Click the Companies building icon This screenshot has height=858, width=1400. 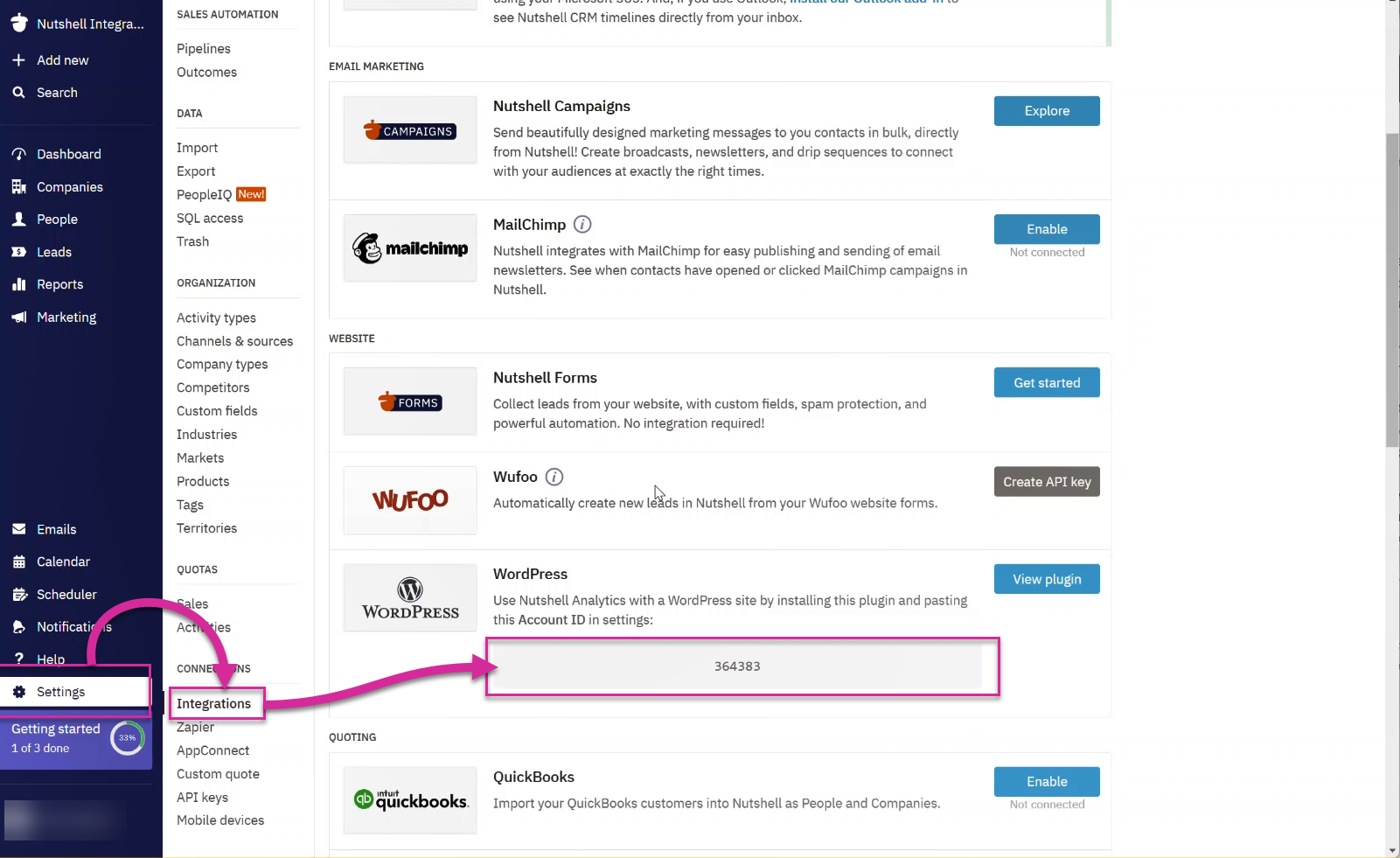[18, 186]
